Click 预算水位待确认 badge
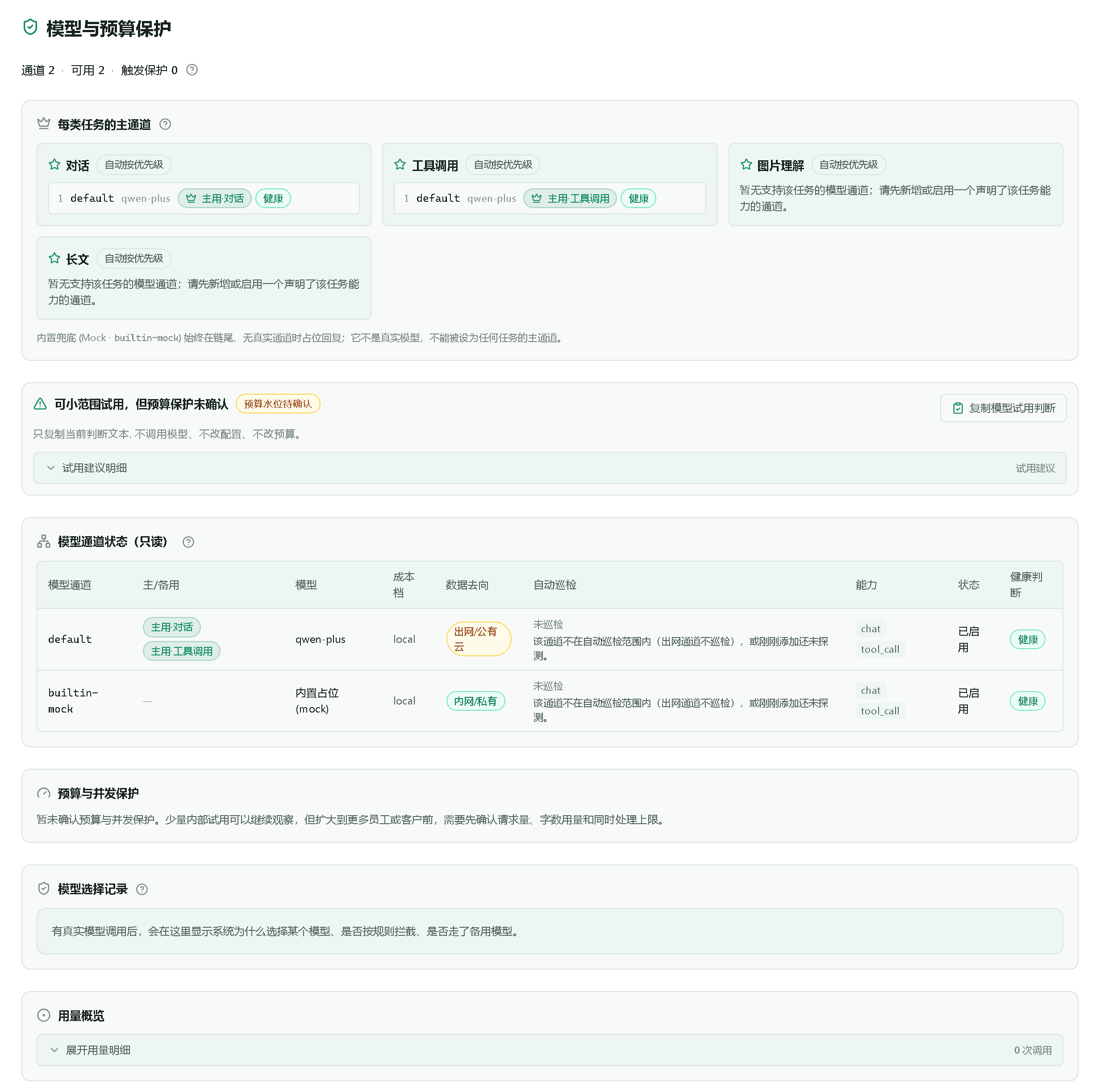 278,404
